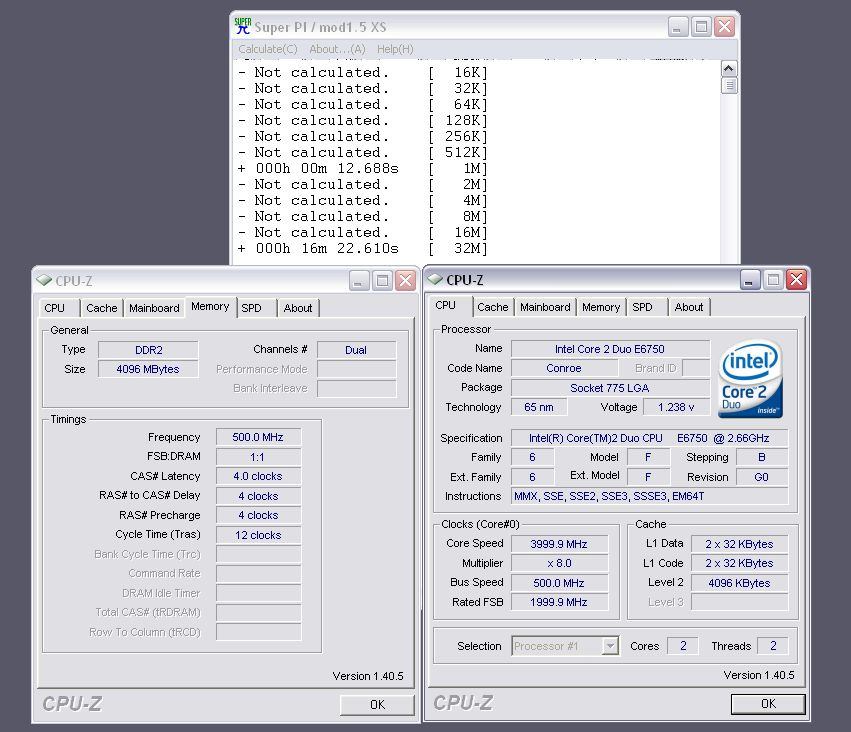The image size is (851, 732).
Task: Click the 32M result 16m 22.610s line
Action: [363, 249]
